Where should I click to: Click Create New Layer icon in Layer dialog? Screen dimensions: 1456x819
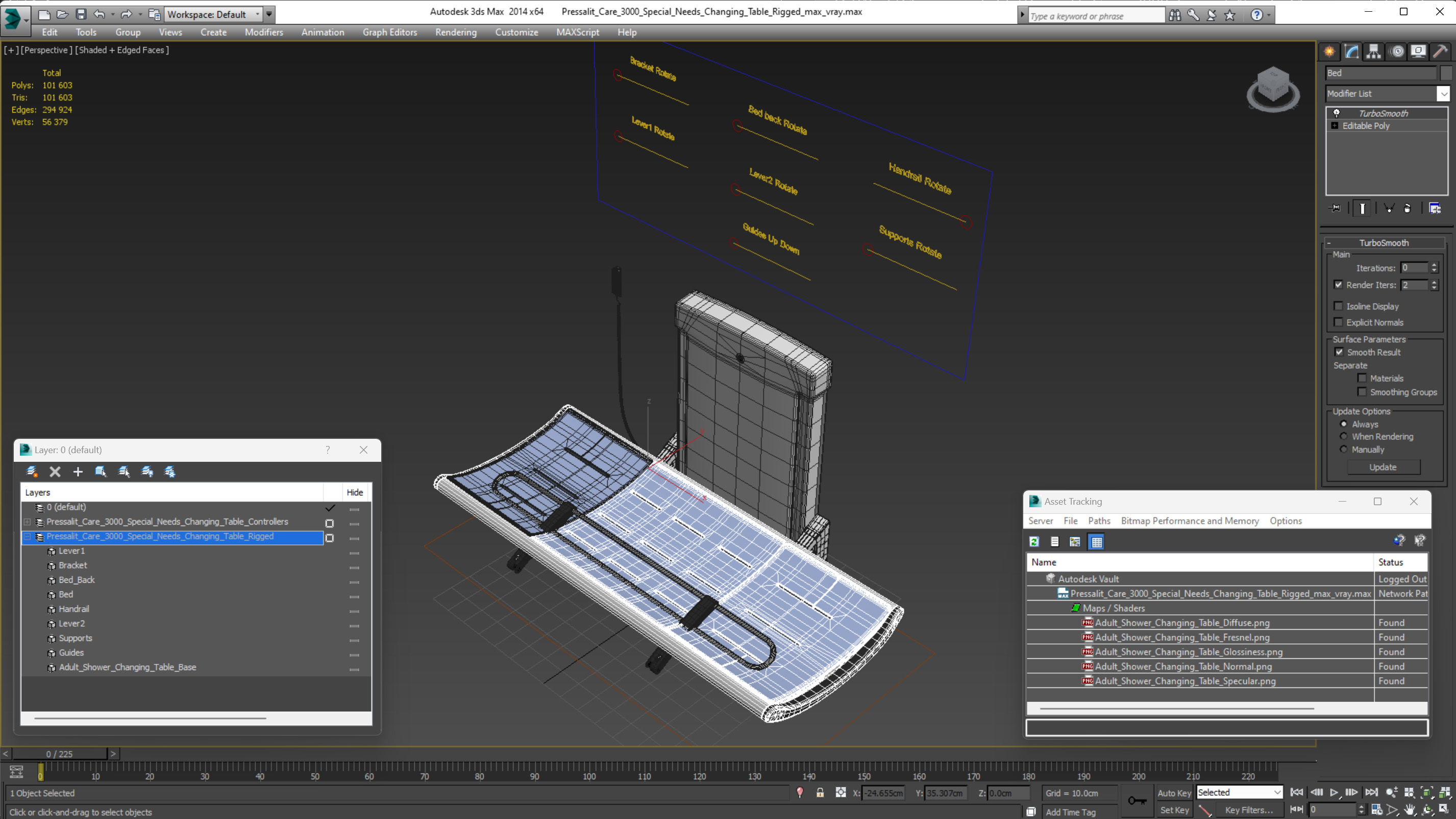click(32, 471)
